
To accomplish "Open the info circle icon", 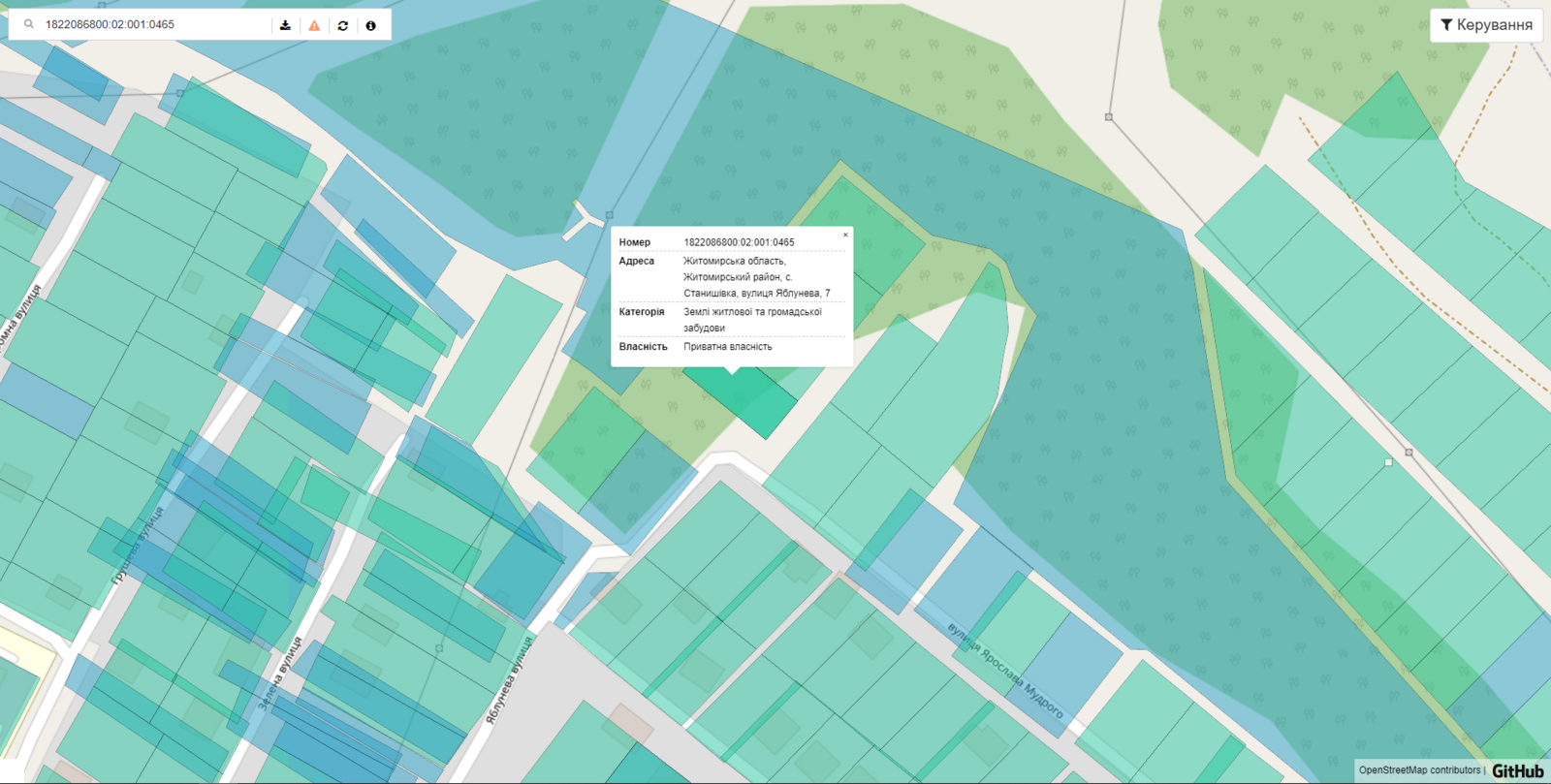I will pos(370,25).
